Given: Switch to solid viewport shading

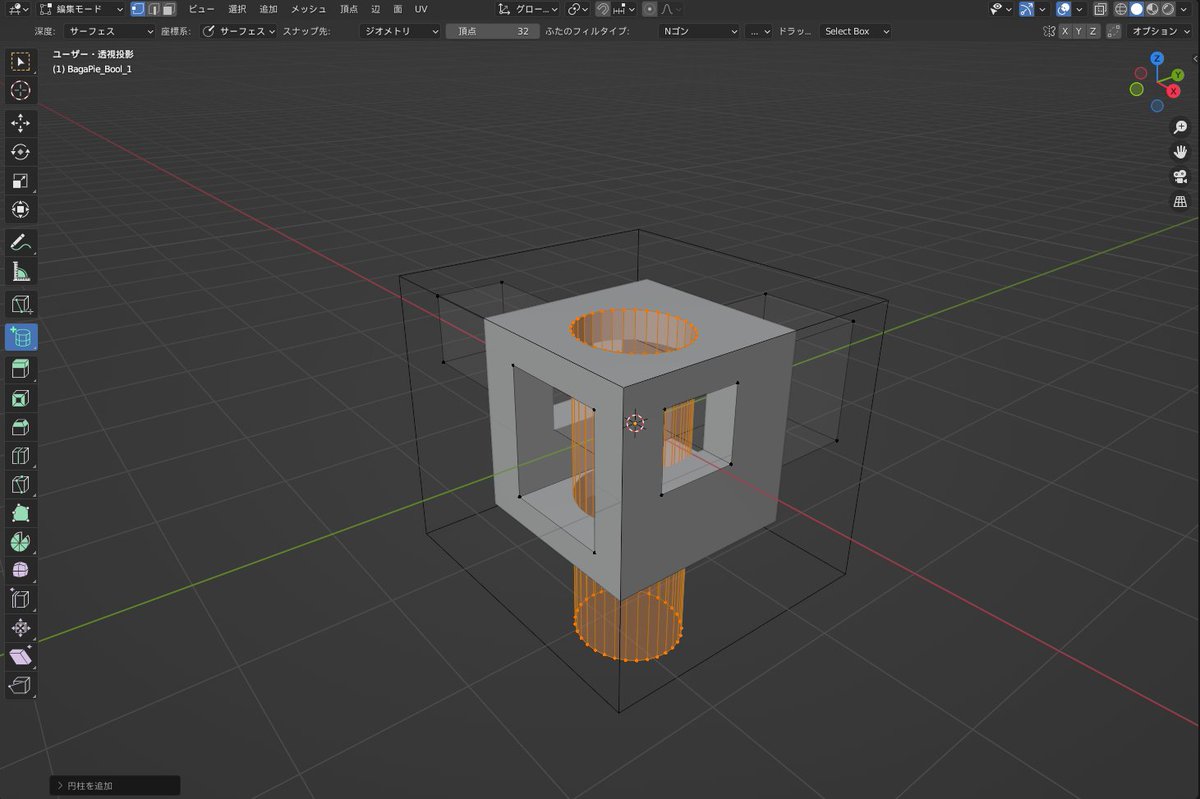Looking at the screenshot, I should [x=1137, y=9].
